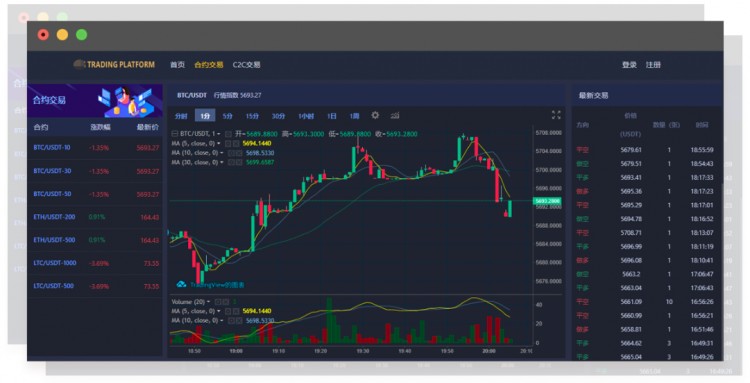
Task: Click trade row with quantity 10
Action: coord(647,302)
